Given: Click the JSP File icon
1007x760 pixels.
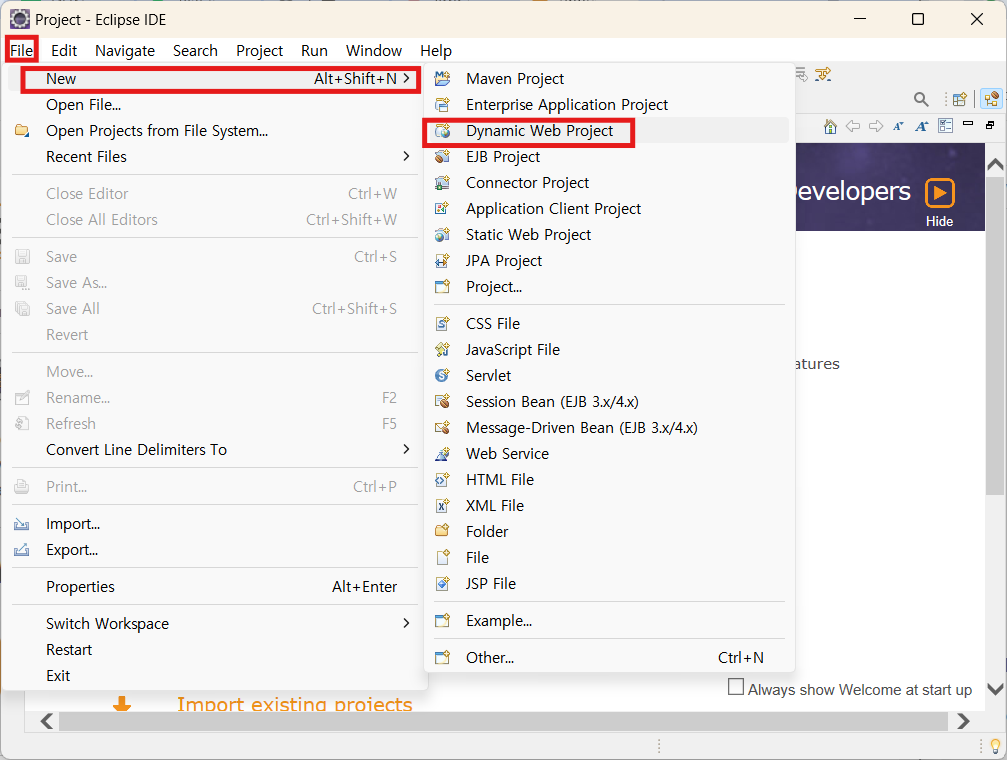Looking at the screenshot, I should [x=442, y=584].
